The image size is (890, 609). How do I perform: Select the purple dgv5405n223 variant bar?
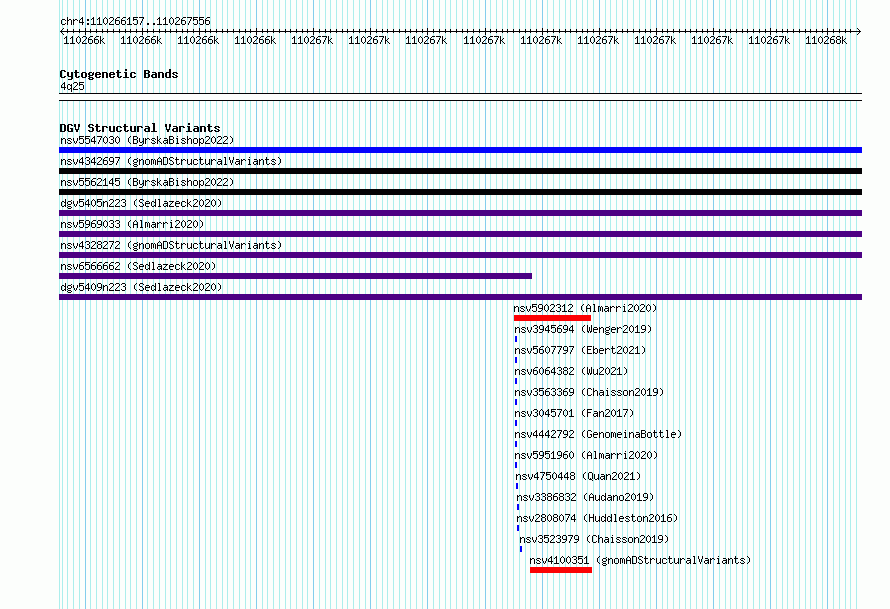point(460,213)
